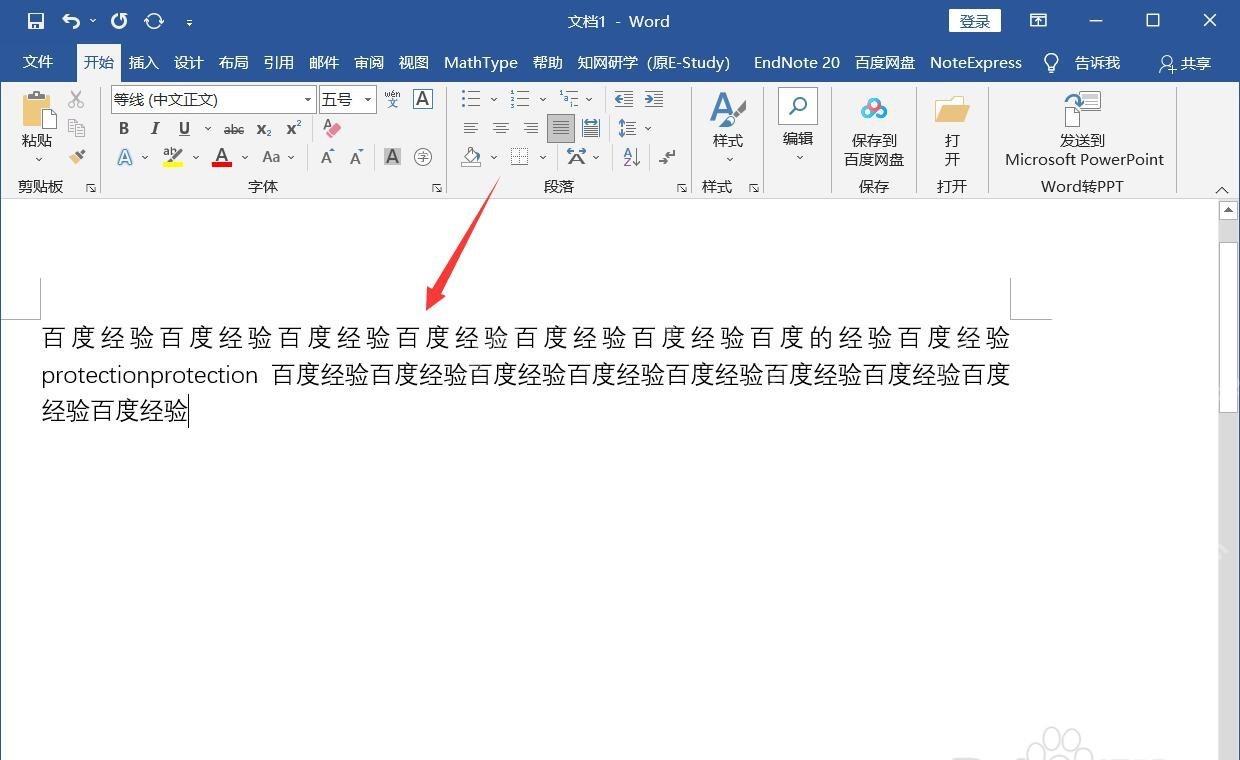Switch to the EndNote 20 tab

797,62
